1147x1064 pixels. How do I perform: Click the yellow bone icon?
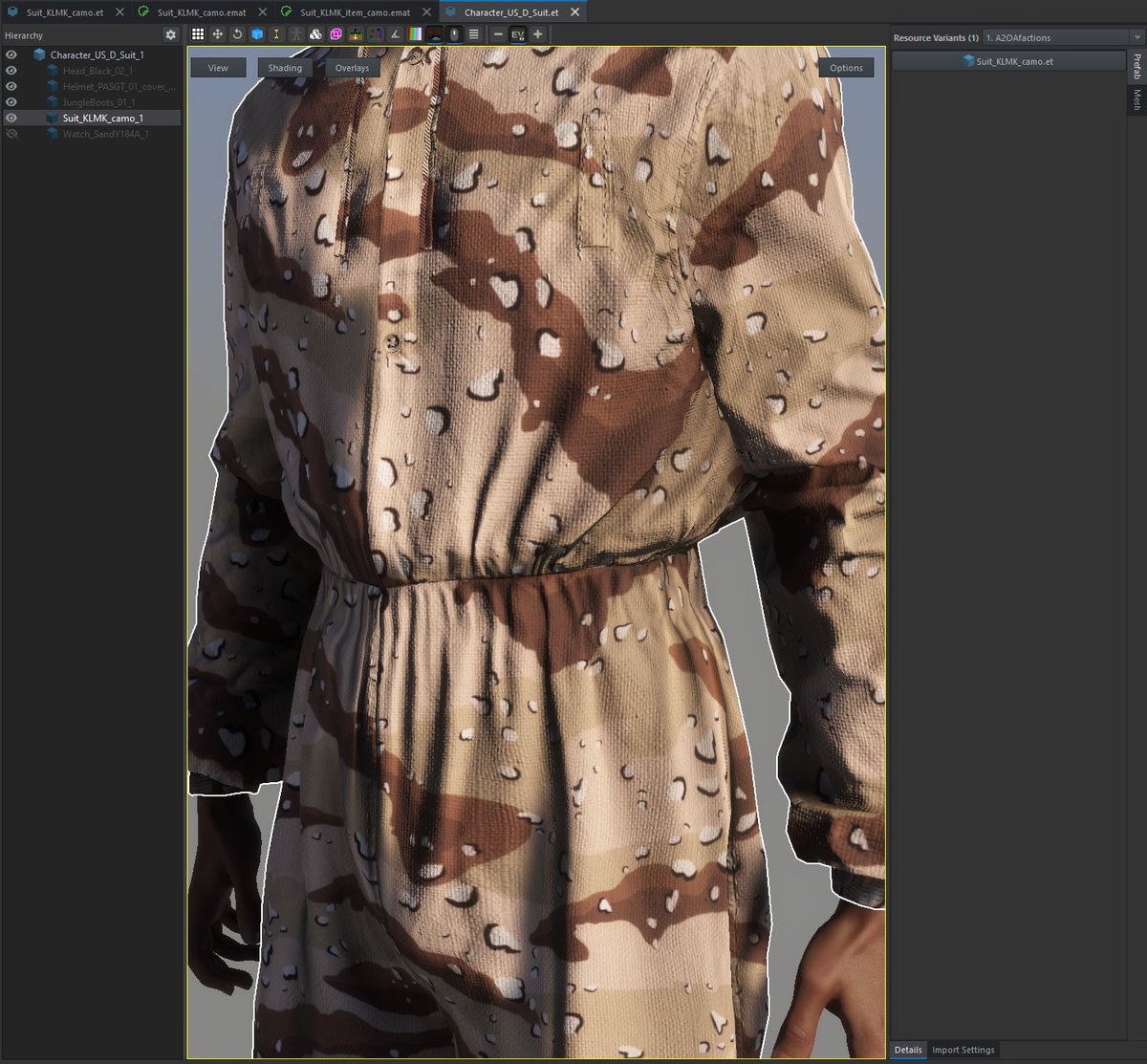276,34
